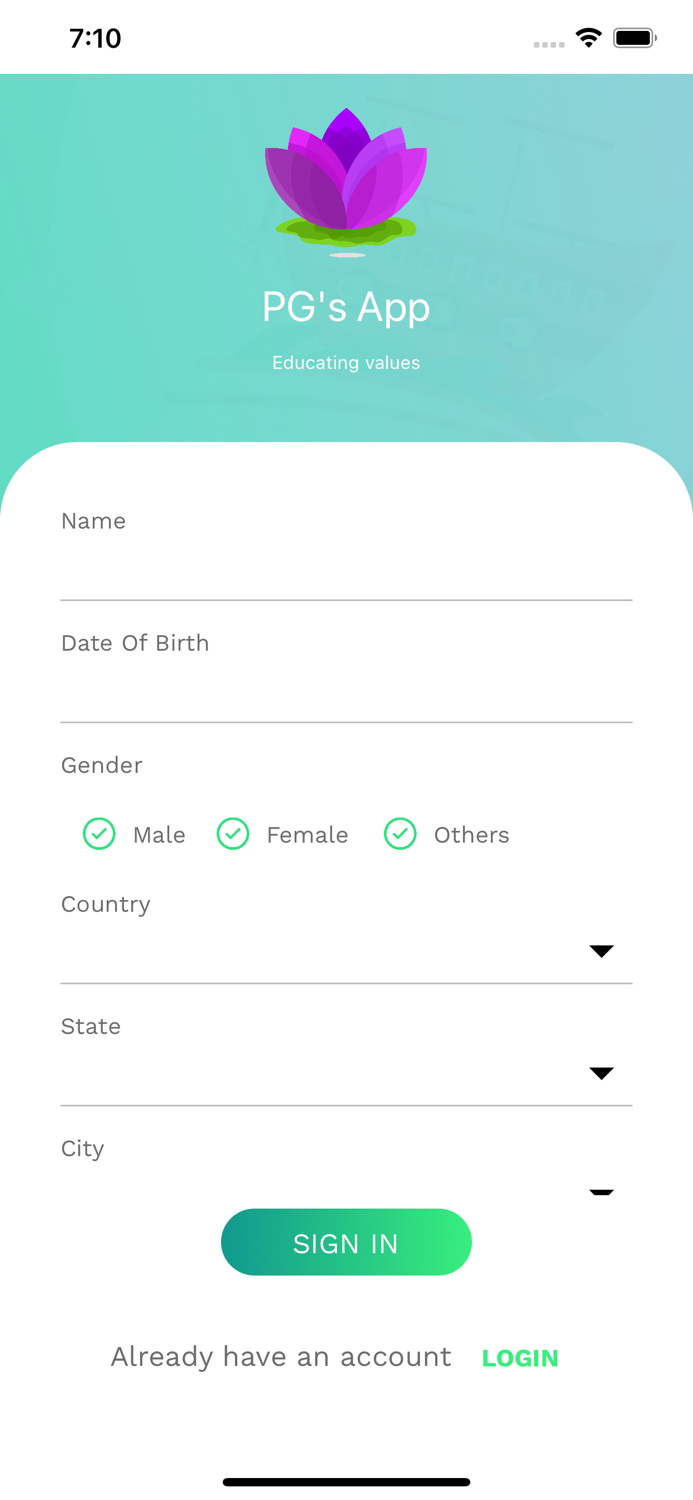
Task: Open the Country dropdown
Action: pos(601,951)
